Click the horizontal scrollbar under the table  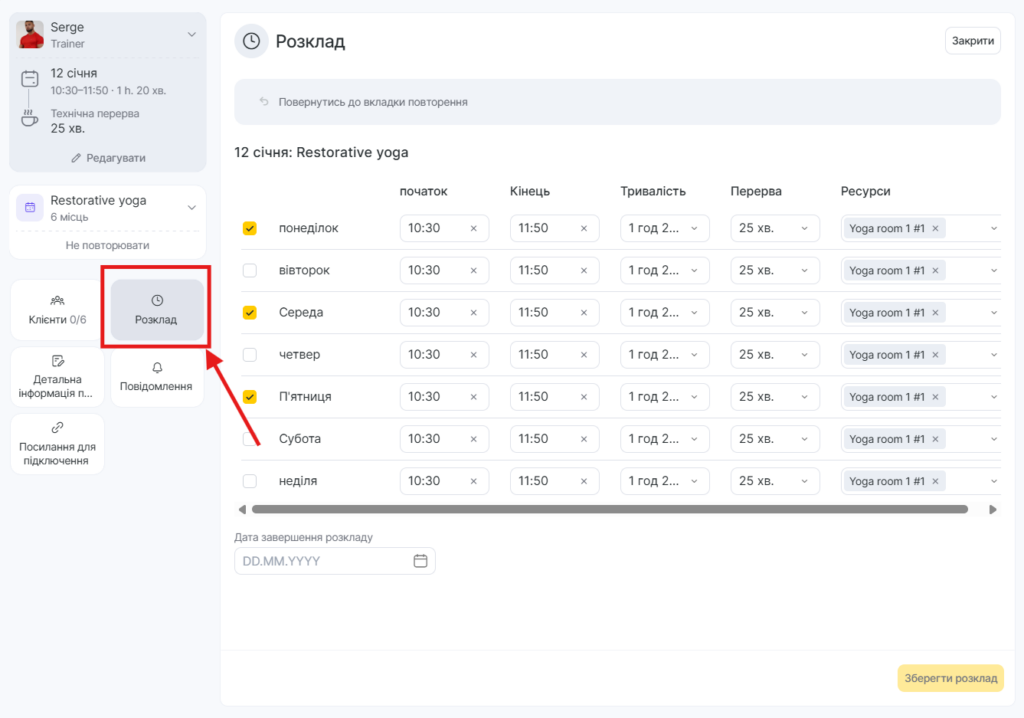pos(609,509)
